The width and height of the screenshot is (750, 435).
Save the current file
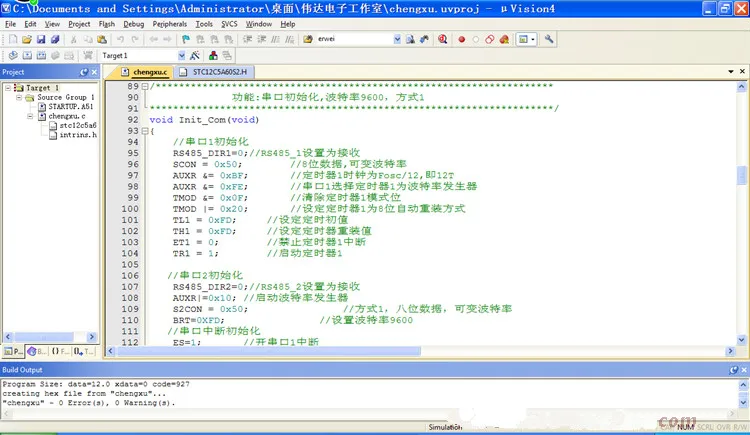(x=41, y=39)
